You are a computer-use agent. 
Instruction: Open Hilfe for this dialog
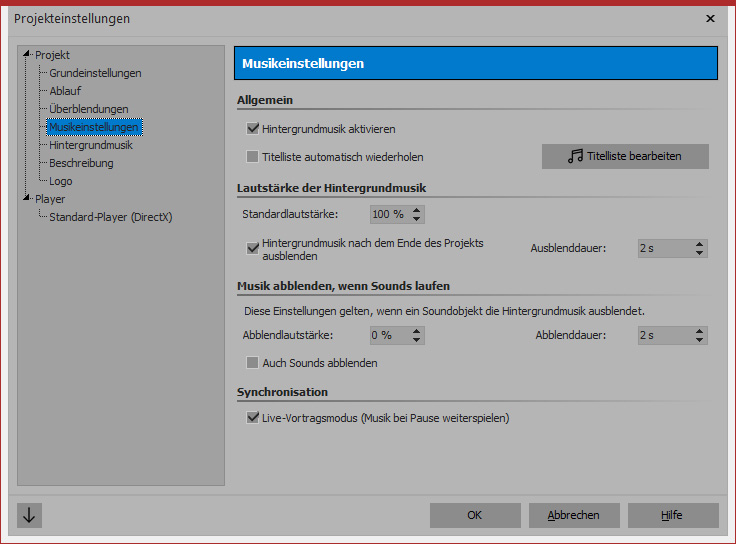[673, 515]
